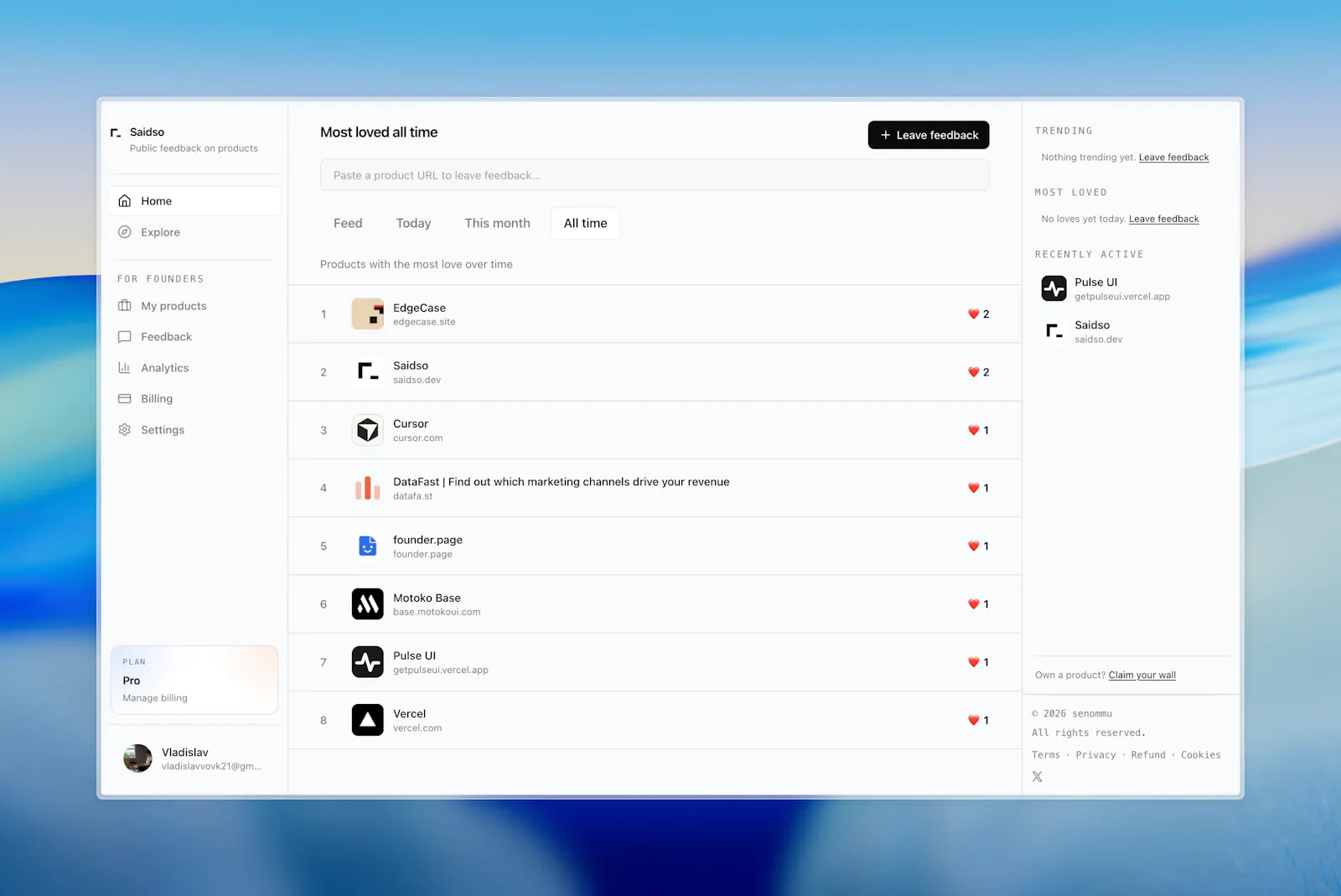
Task: Click Vladislav's profile avatar
Action: [x=137, y=759]
